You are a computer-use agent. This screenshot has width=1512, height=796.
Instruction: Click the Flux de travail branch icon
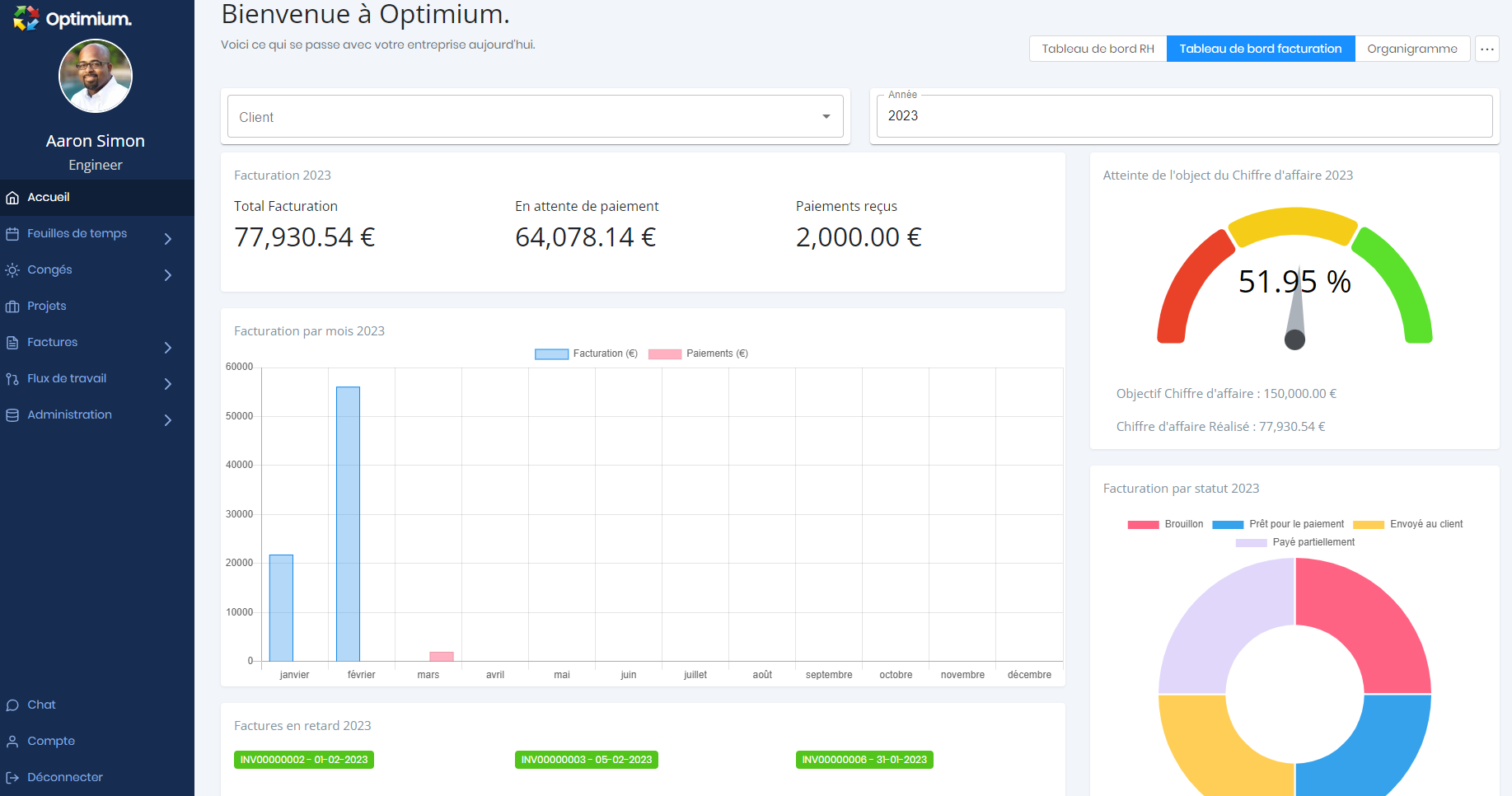12,379
